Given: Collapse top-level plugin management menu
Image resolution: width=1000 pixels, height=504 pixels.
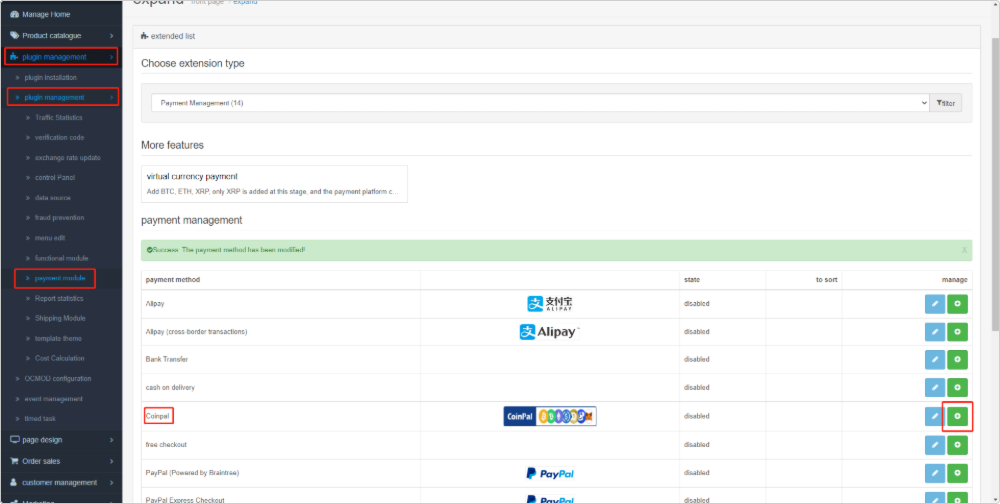Looking at the screenshot, I should pos(61,57).
